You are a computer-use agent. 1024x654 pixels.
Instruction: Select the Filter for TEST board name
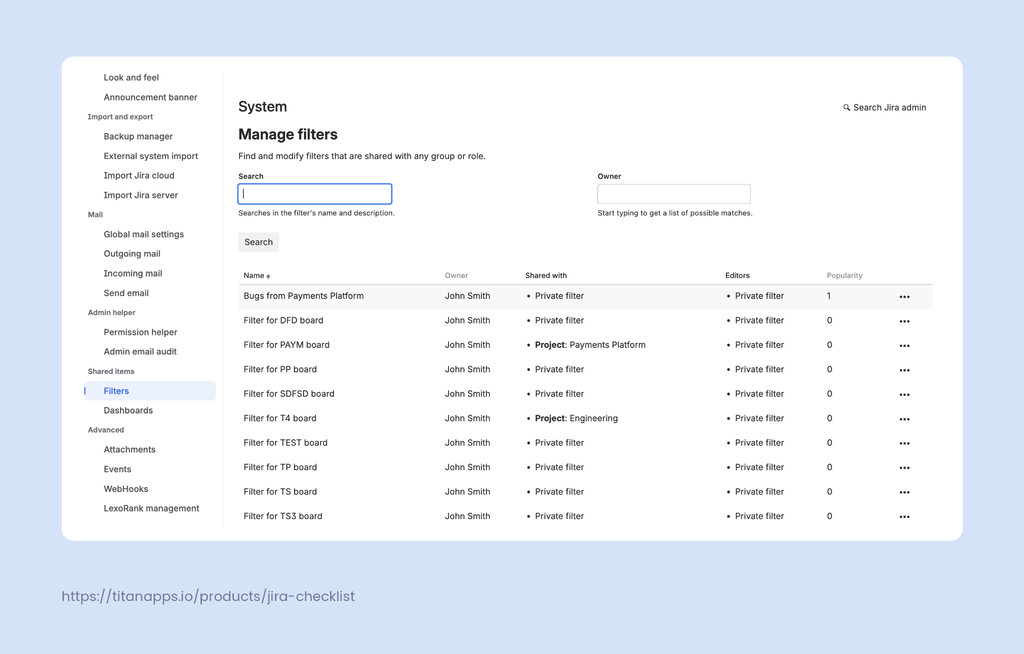tap(285, 443)
